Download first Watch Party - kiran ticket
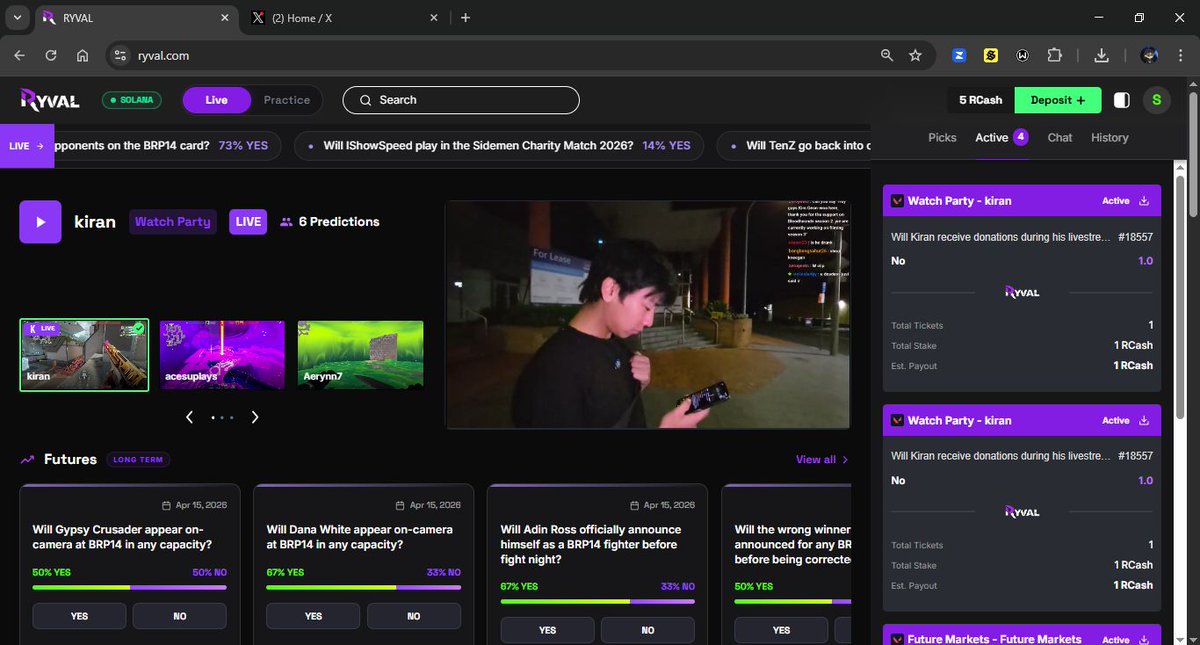The image size is (1200, 645). 1144,201
